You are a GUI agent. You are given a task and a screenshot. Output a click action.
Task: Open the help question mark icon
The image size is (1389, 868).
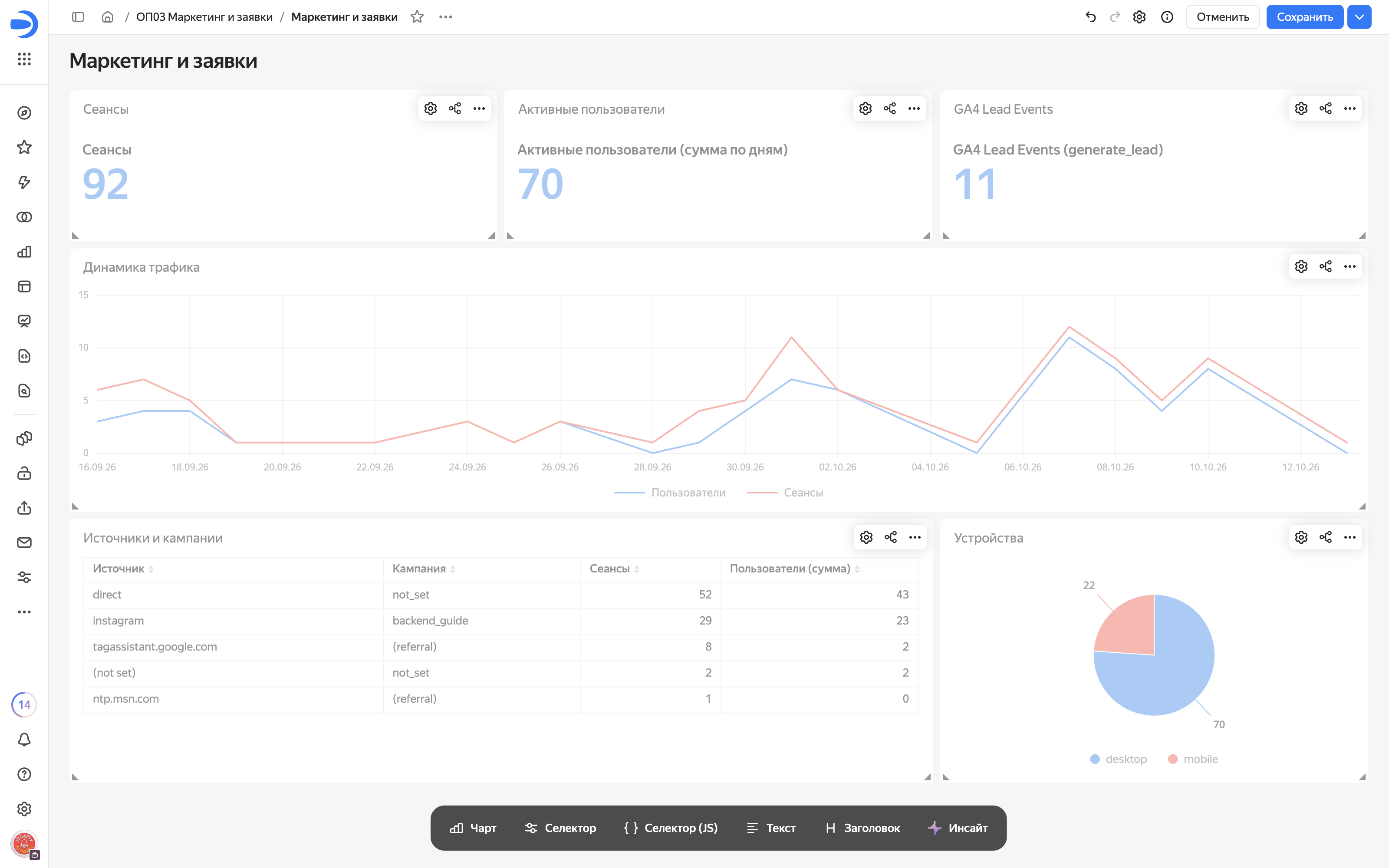(24, 774)
